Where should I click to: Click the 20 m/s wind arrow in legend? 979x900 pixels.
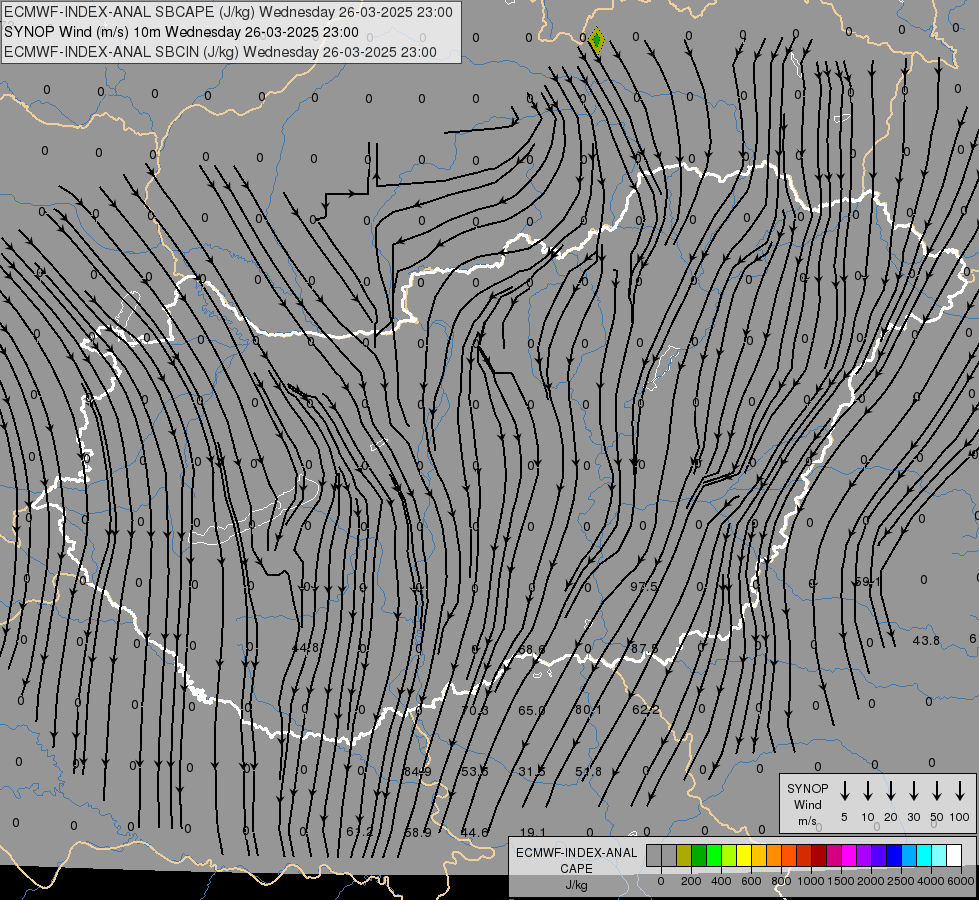click(x=890, y=791)
